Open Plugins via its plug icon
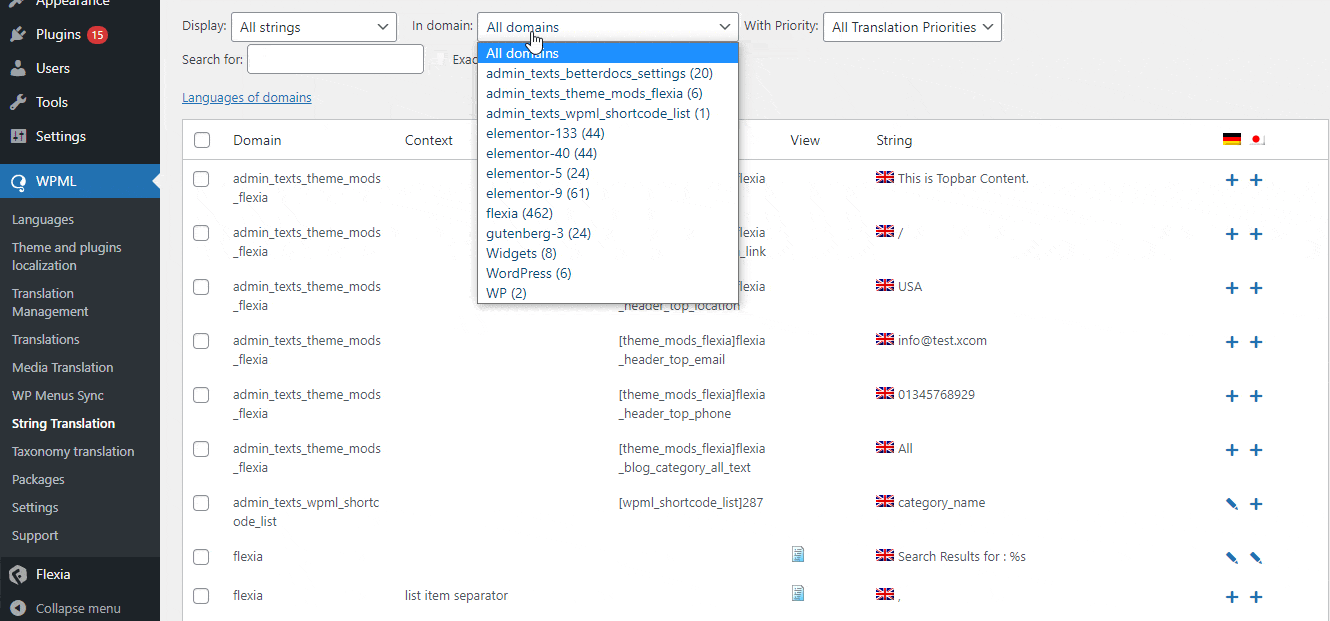Viewport: 1330px width, 621px height. click(18, 35)
